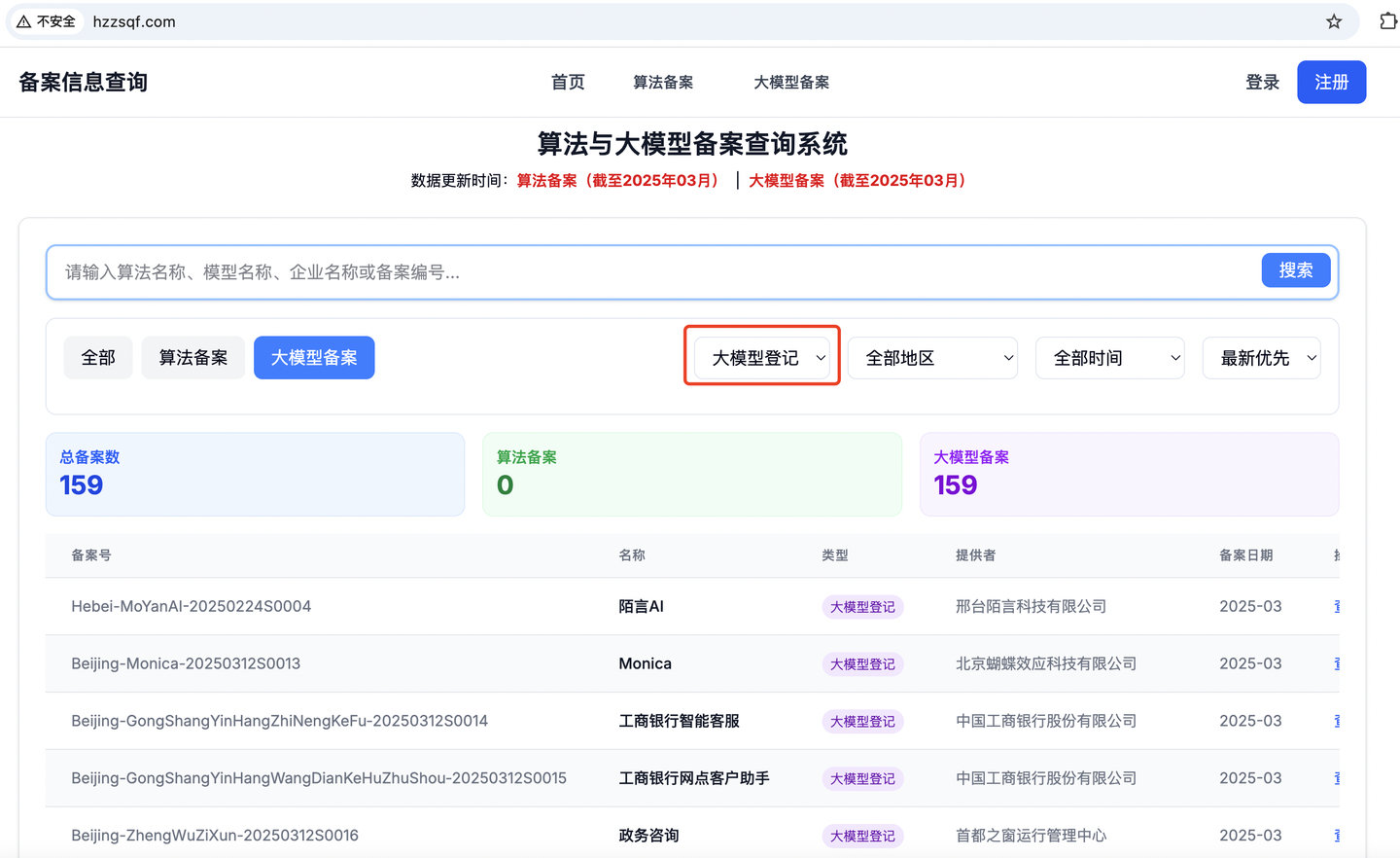Click record number Hebei-MoYanAI-20250224S0004
1400x858 pixels.
point(192,606)
